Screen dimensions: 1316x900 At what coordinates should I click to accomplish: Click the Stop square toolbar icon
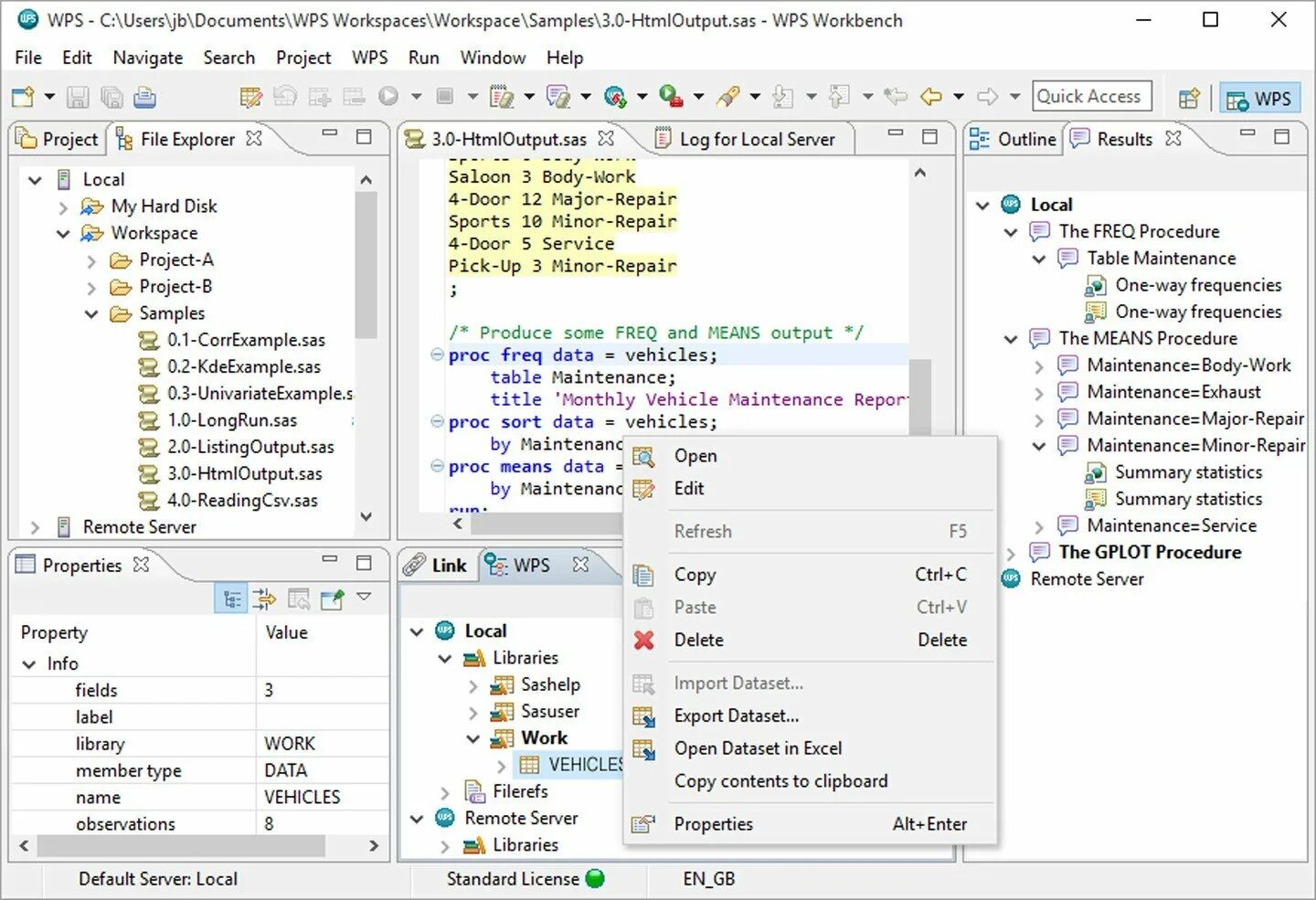tap(445, 96)
